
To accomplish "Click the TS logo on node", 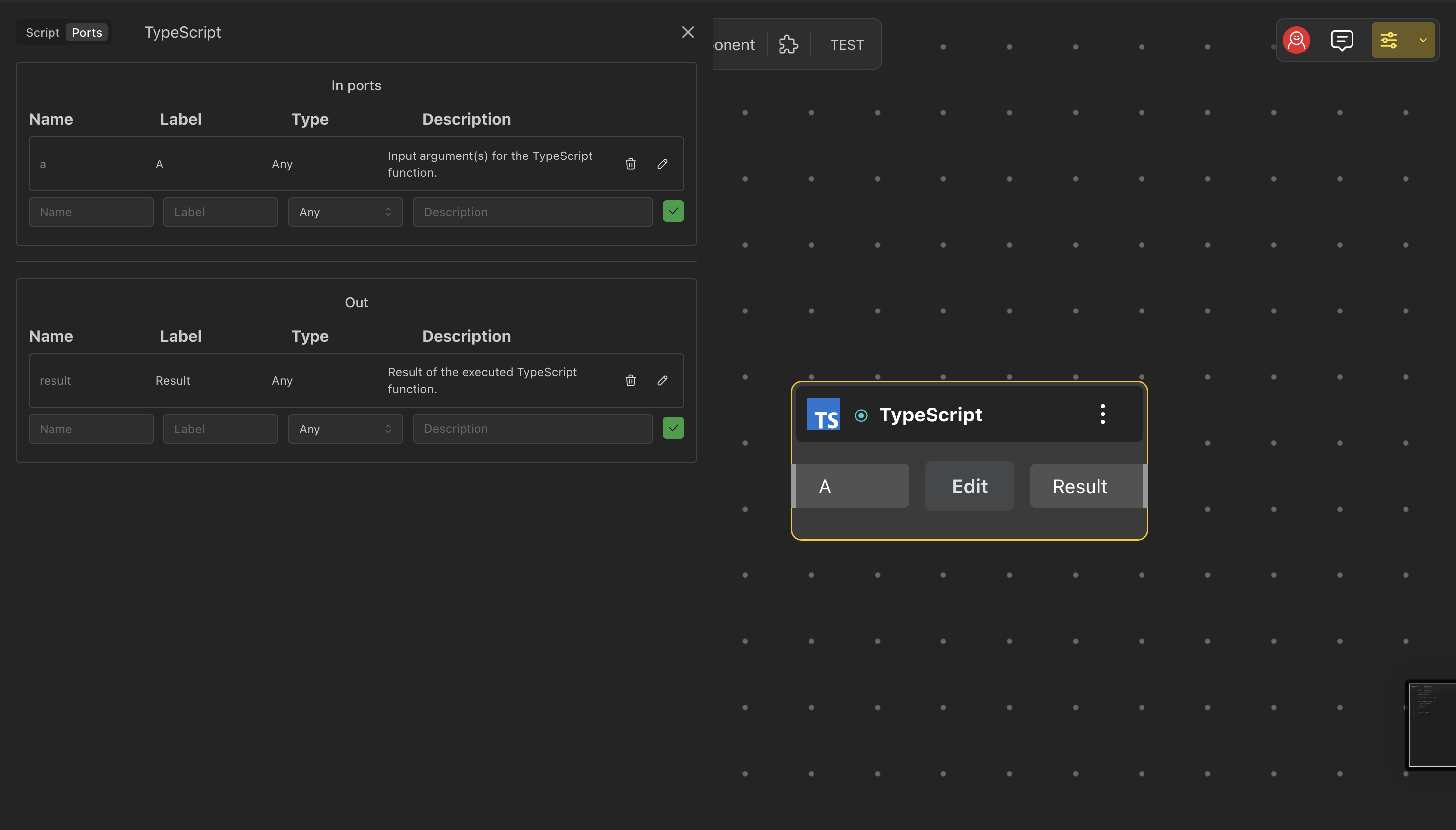I will 823,415.
